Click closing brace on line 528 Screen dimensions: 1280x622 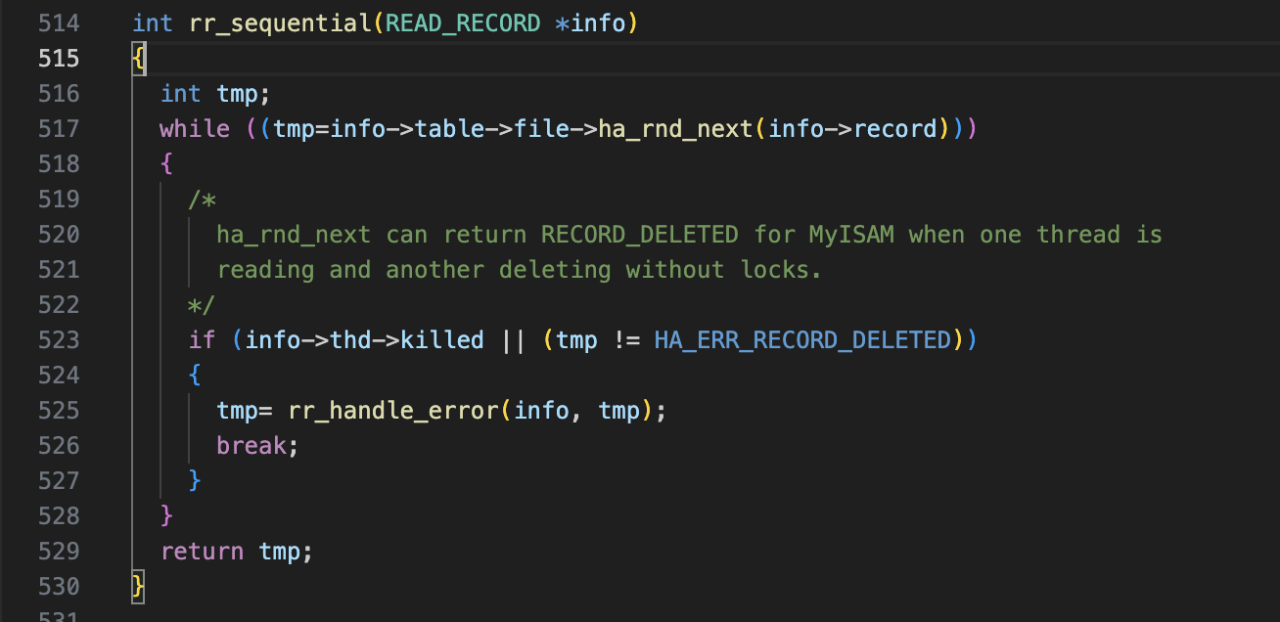(x=167, y=516)
